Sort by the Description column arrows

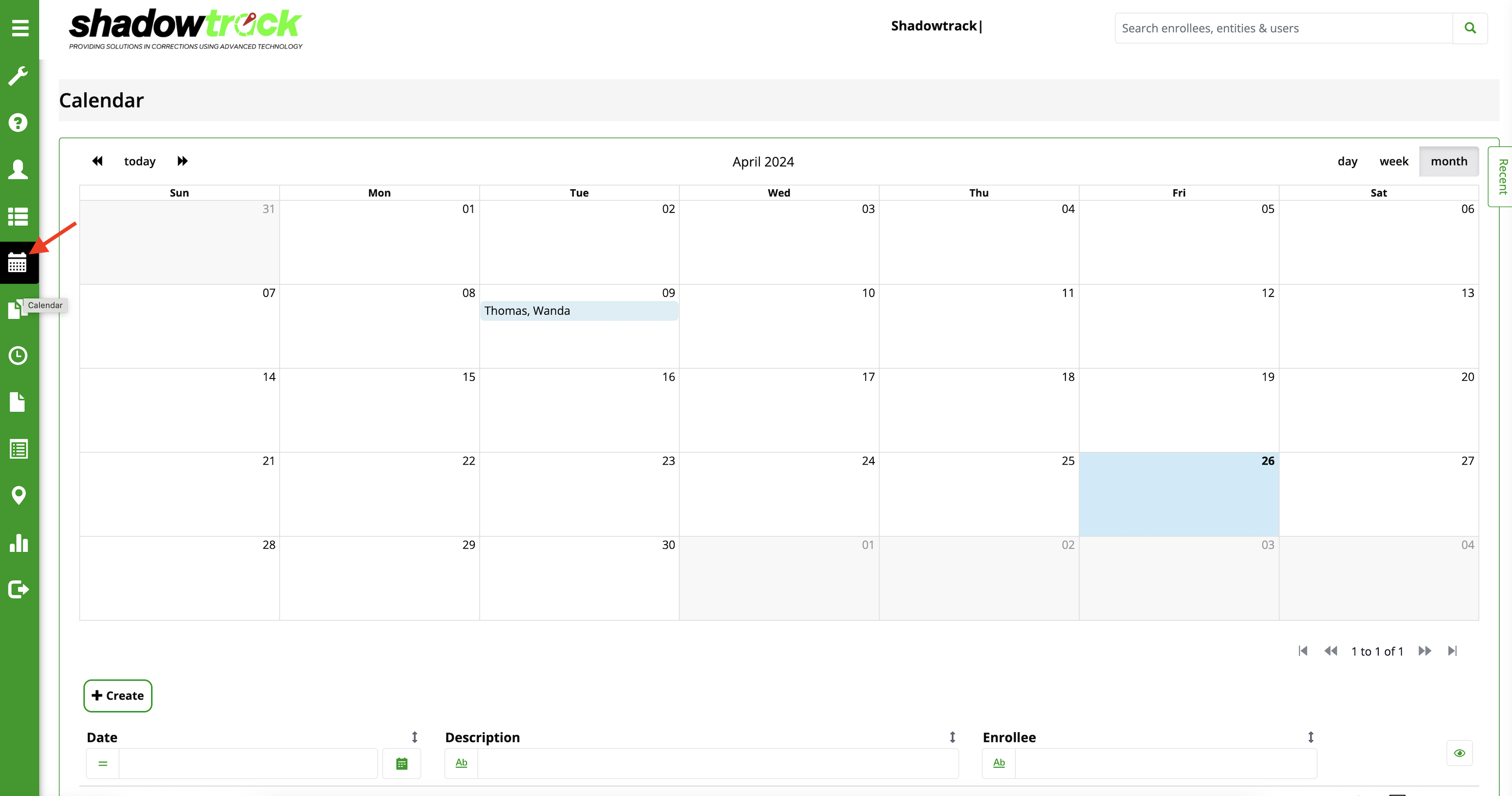(x=952, y=737)
